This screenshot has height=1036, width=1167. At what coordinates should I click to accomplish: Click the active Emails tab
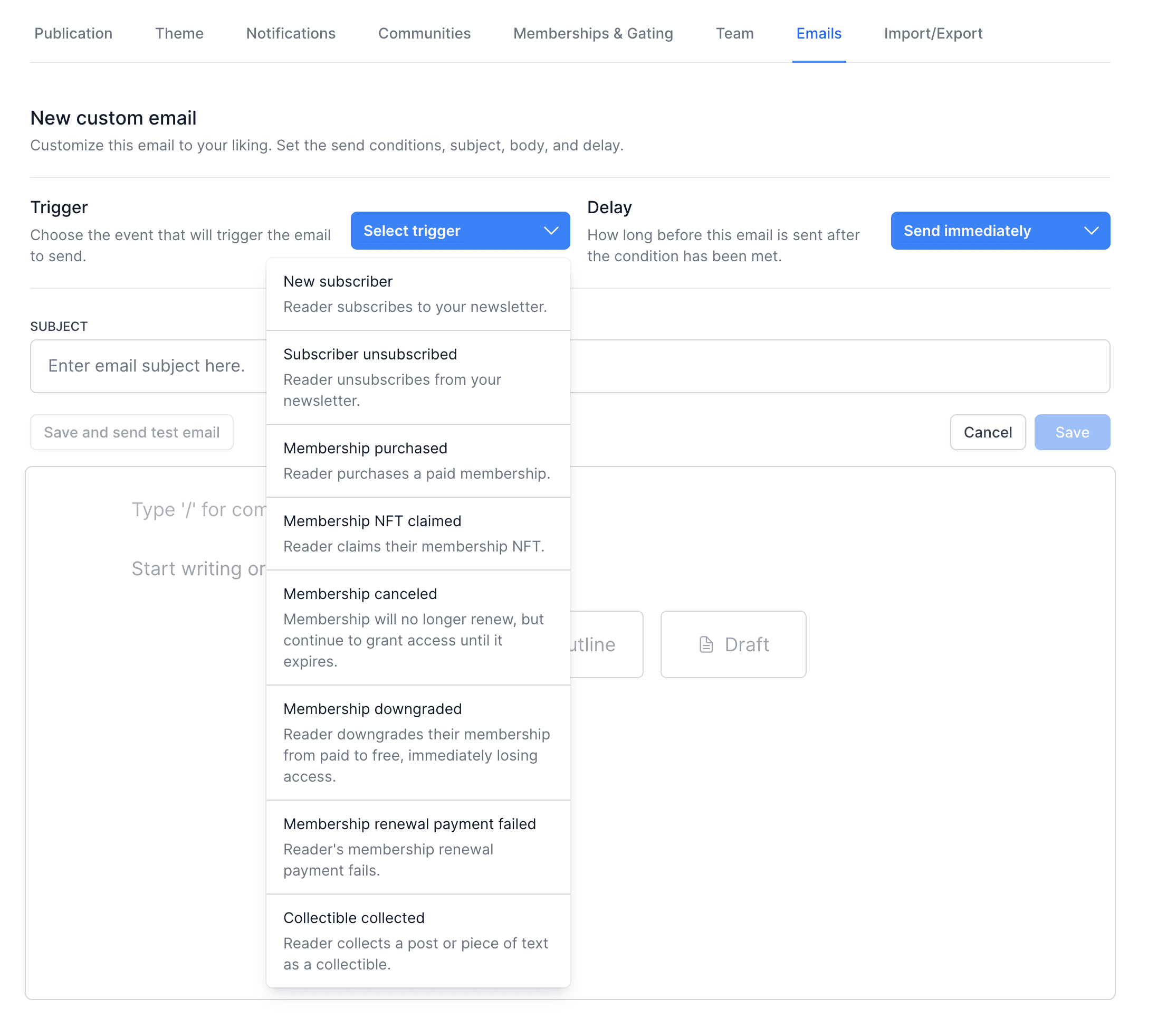[818, 34]
